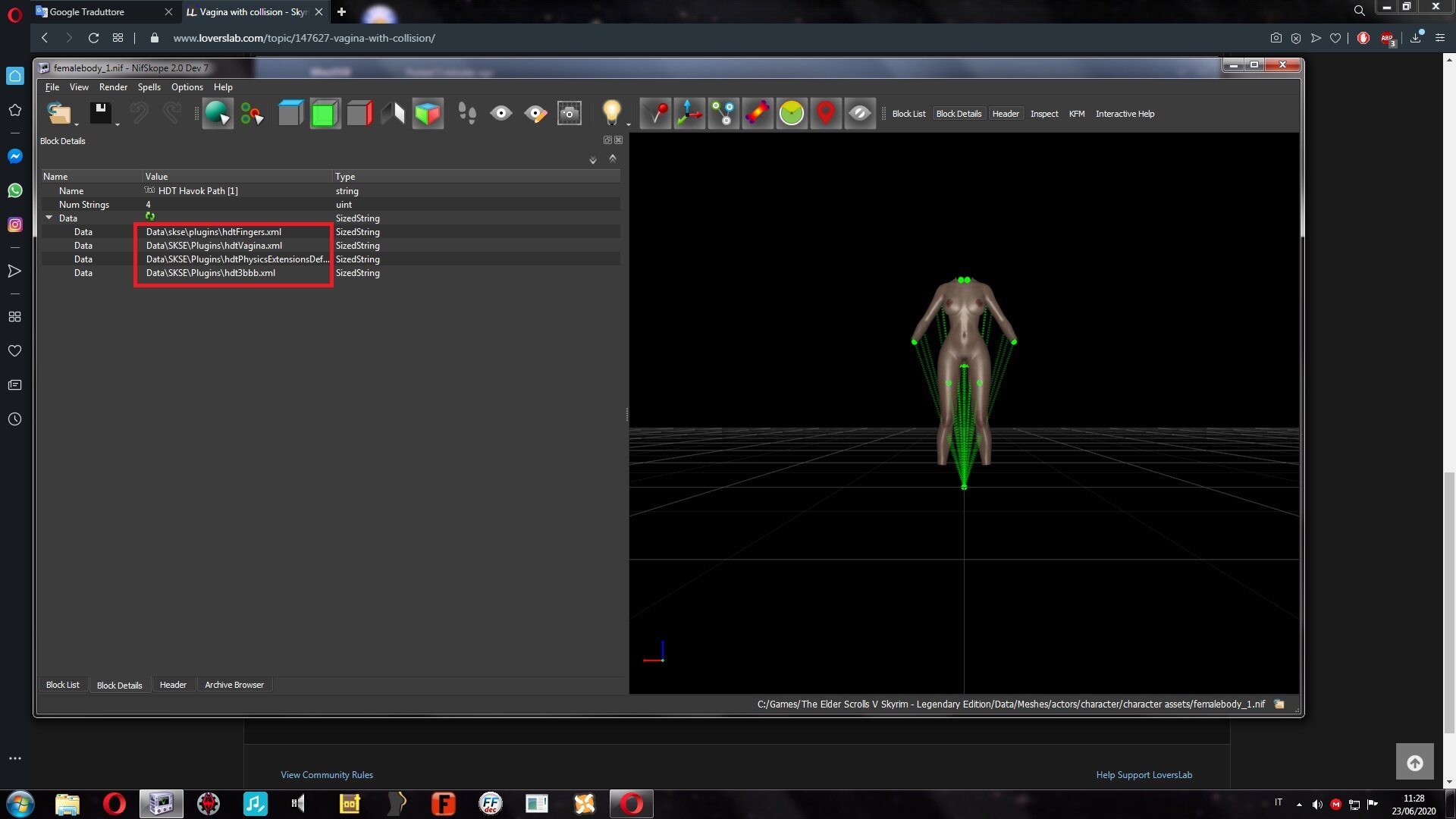Open the Load file icon in NifSkope toolbar
The height and width of the screenshot is (819, 1456).
[x=58, y=113]
